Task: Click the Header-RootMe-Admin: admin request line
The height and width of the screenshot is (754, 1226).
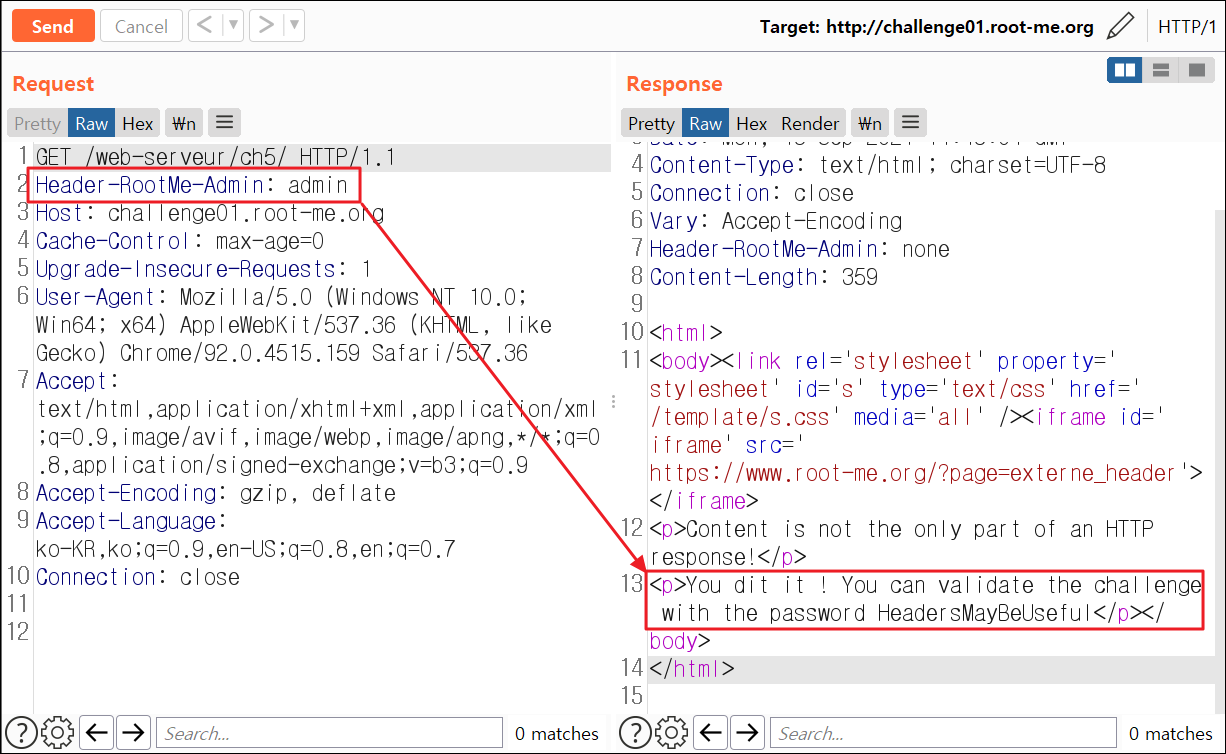Action: pos(192,185)
